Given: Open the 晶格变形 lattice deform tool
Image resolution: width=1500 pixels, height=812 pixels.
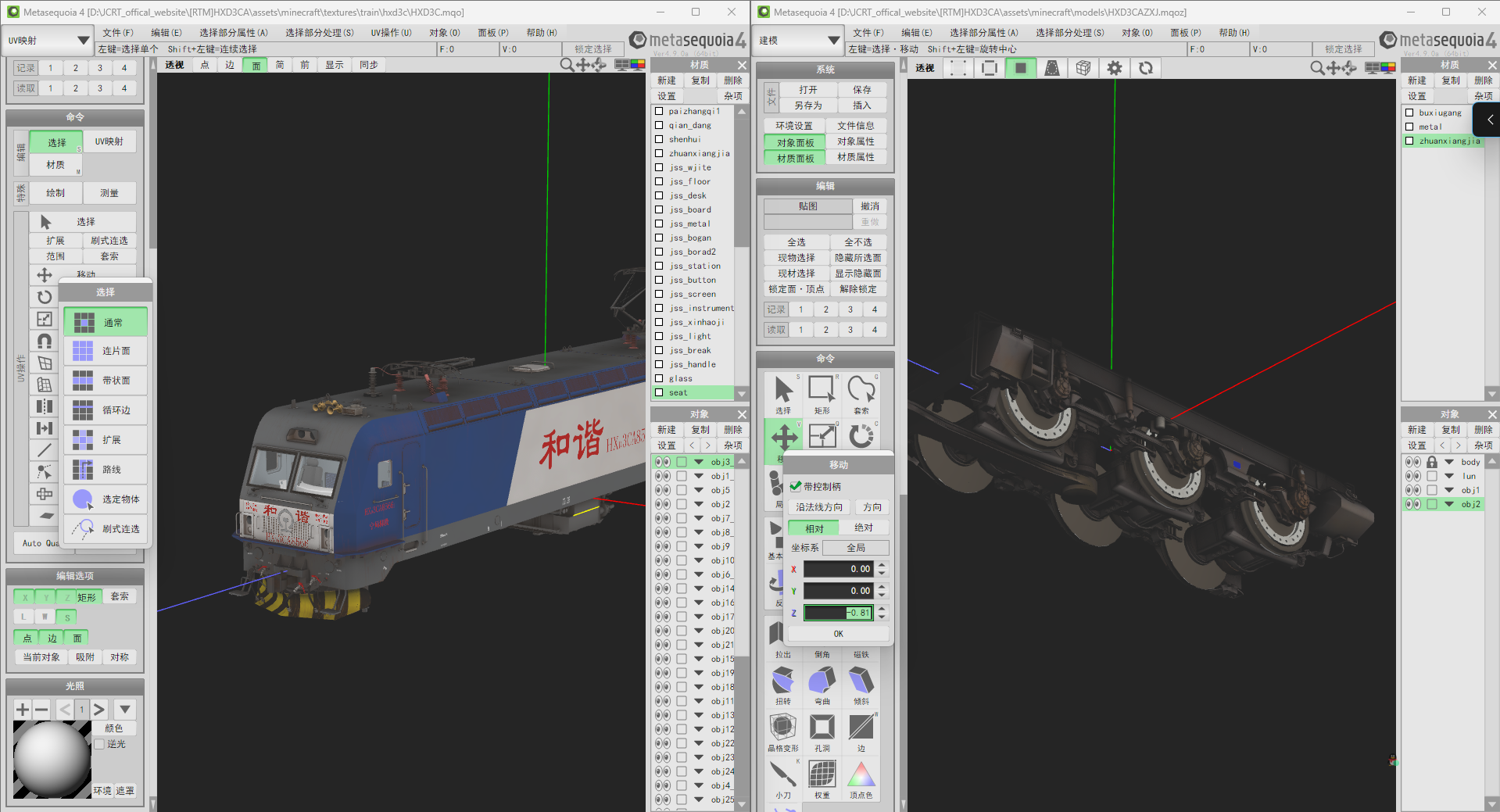Looking at the screenshot, I should click(x=783, y=732).
